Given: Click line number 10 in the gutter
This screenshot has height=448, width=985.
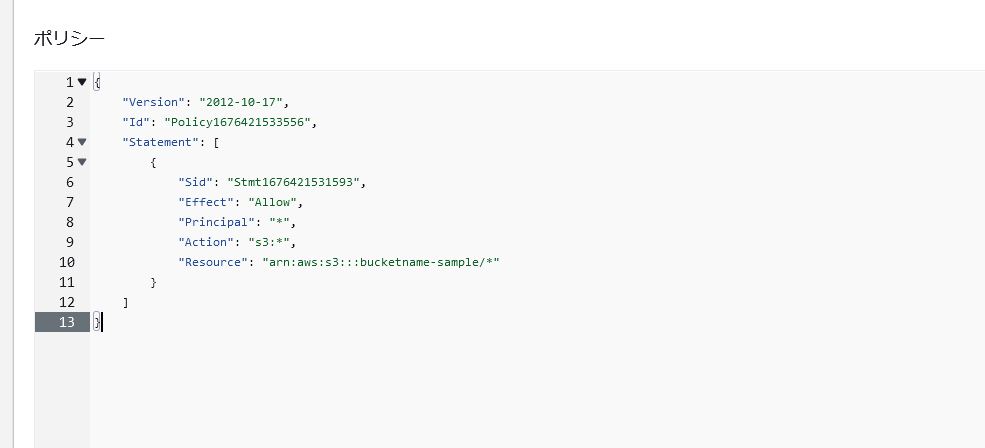Looking at the screenshot, I should [x=66, y=262].
